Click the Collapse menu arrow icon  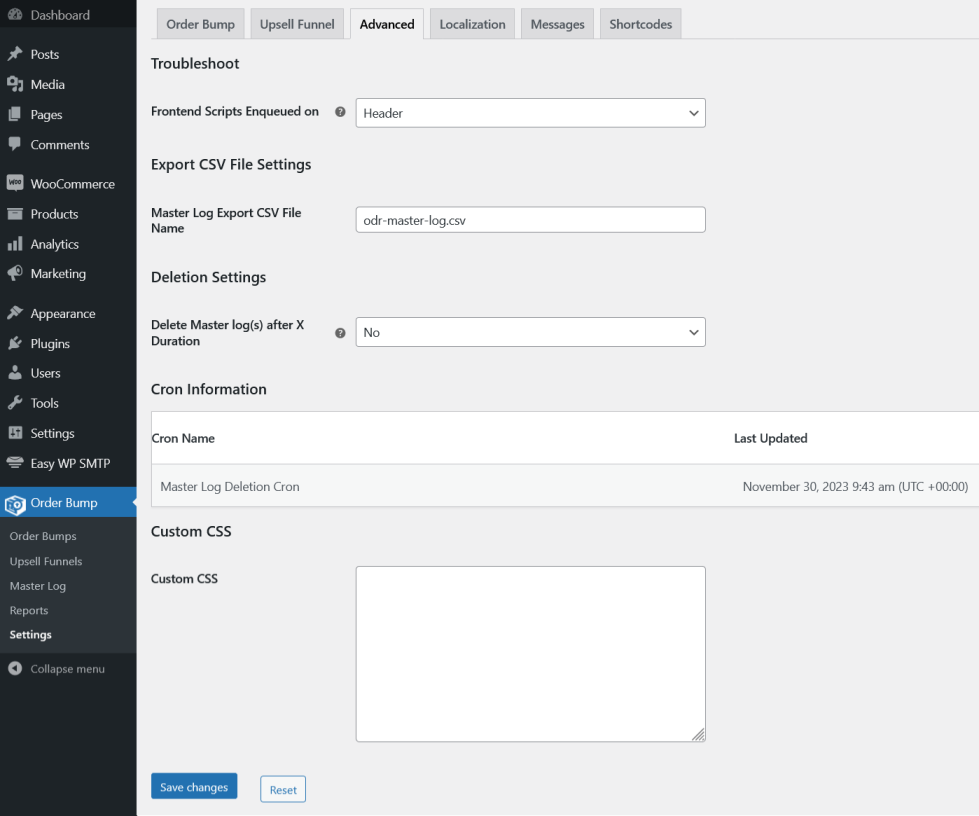pos(15,669)
